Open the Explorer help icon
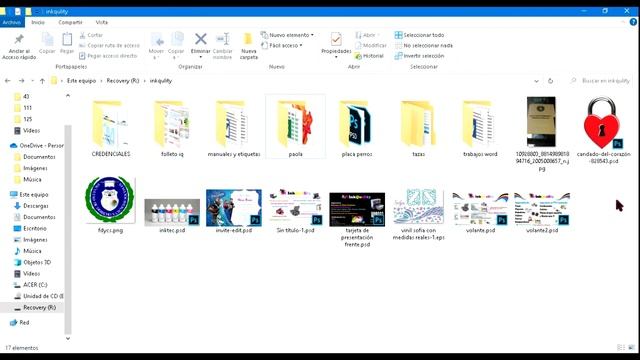640x360 pixels. point(633,22)
